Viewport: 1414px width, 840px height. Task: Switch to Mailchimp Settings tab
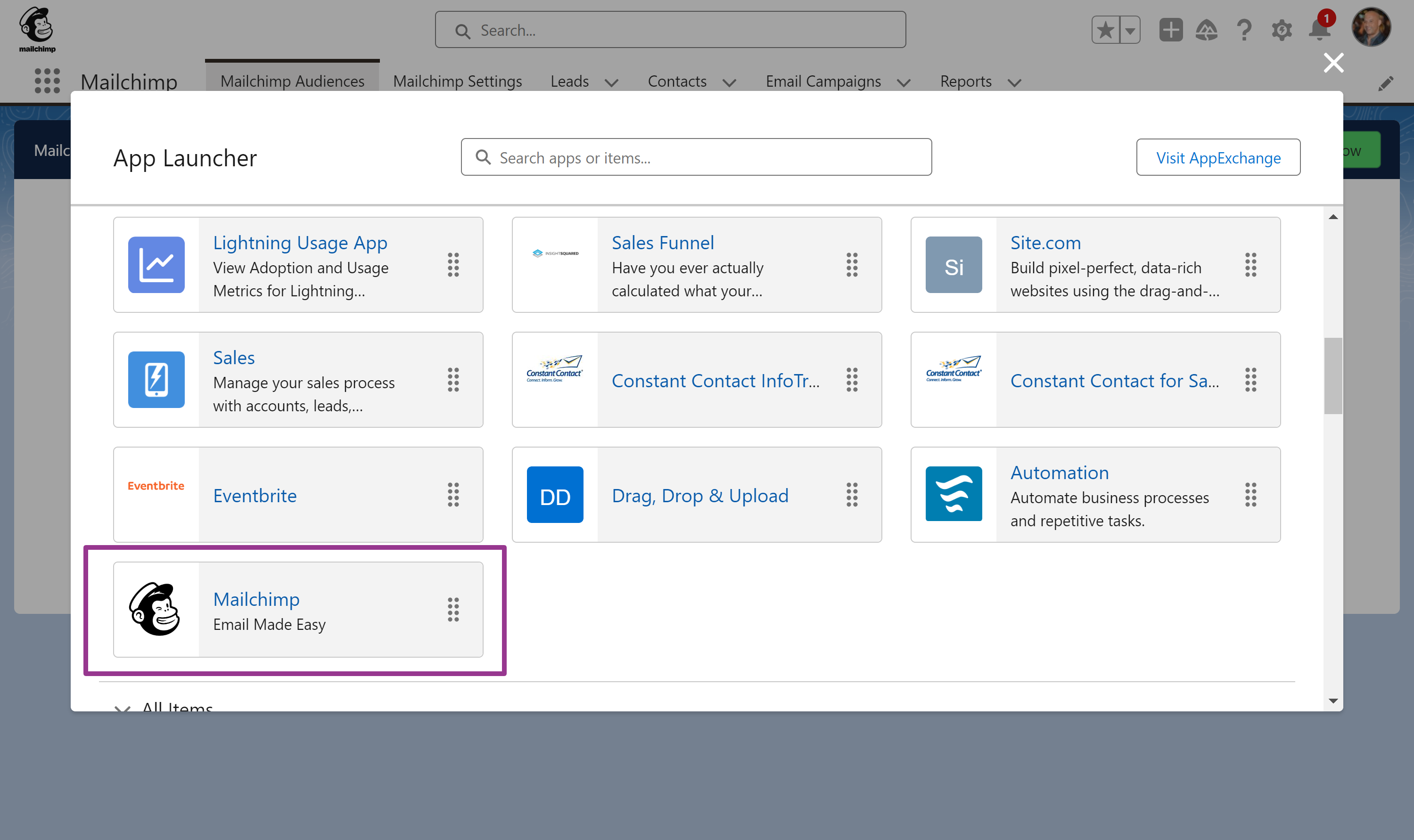(458, 81)
